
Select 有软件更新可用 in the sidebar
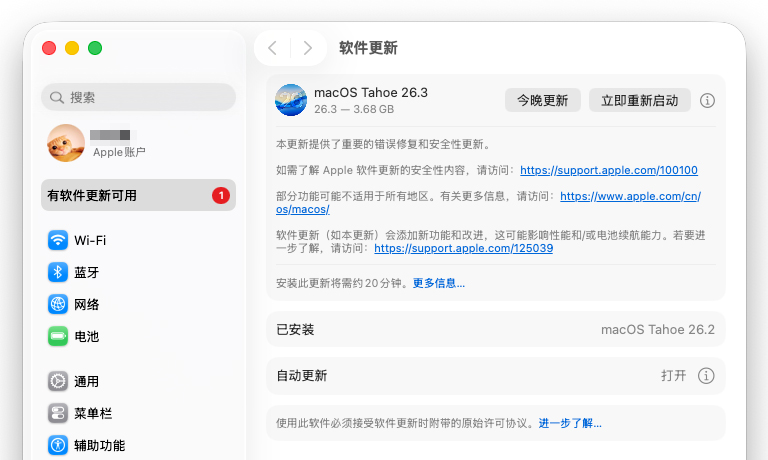pos(138,195)
